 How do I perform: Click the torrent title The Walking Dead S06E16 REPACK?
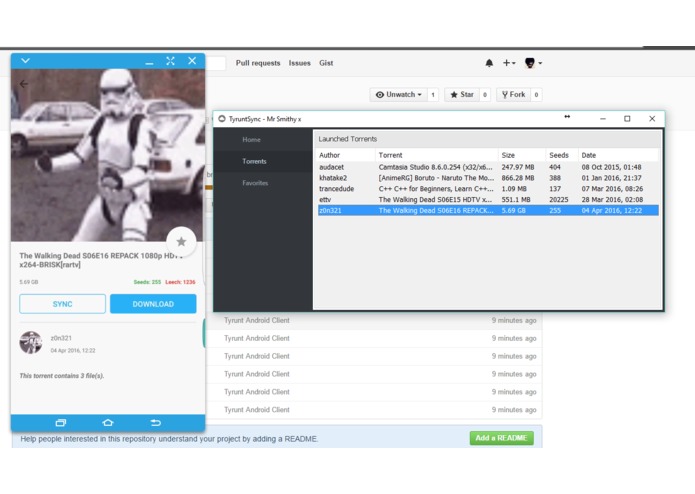[x=101, y=260]
